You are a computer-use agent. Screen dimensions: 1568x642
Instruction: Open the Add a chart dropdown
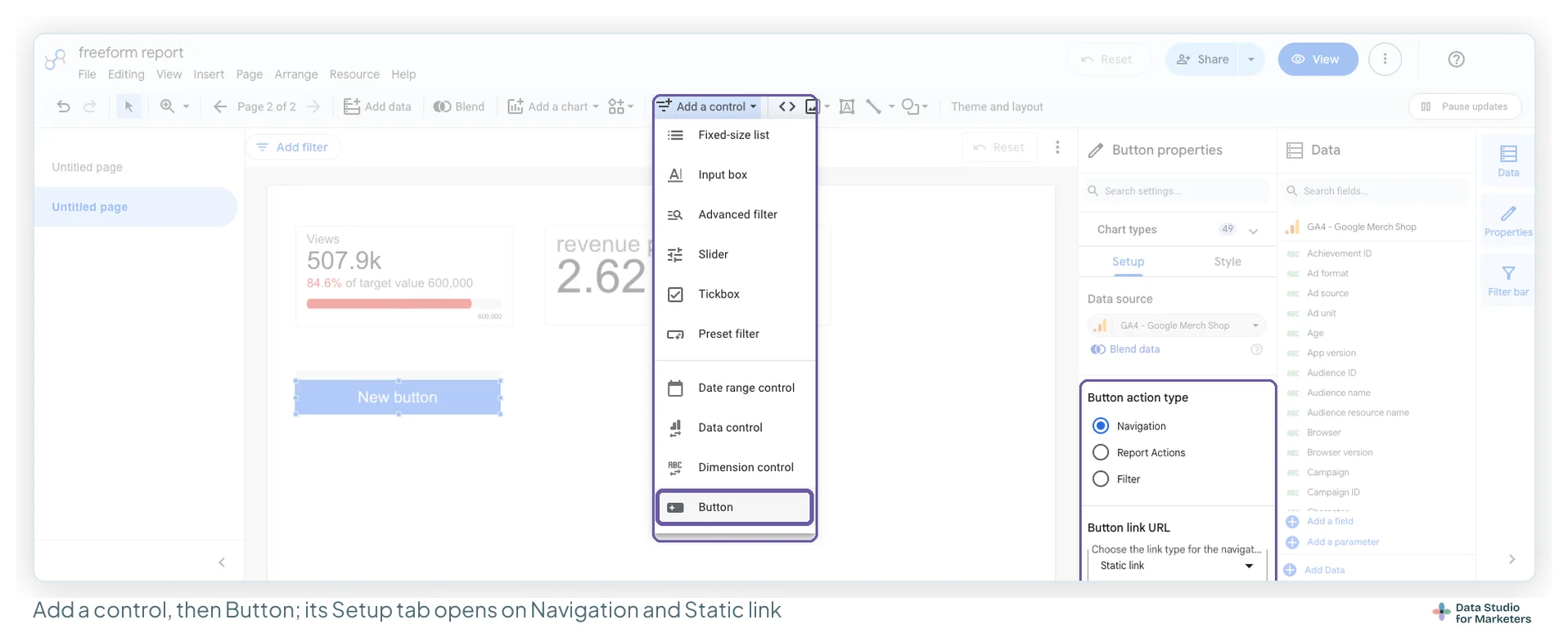553,106
